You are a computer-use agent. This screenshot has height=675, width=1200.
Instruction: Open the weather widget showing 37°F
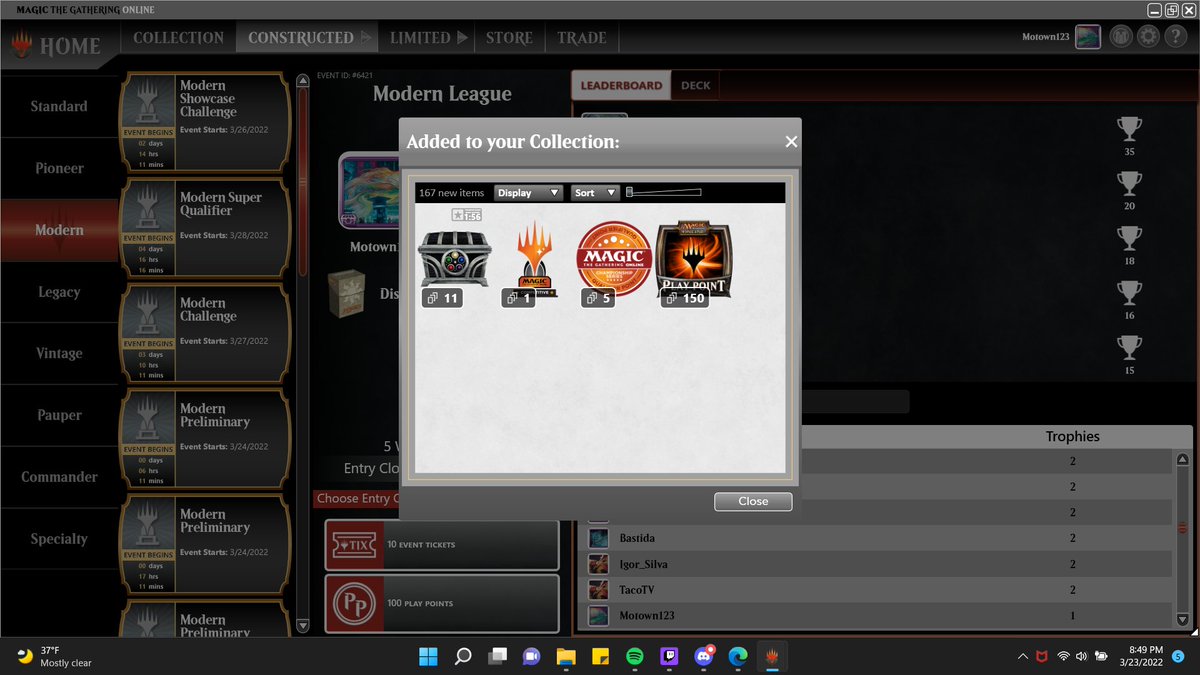pos(54,656)
